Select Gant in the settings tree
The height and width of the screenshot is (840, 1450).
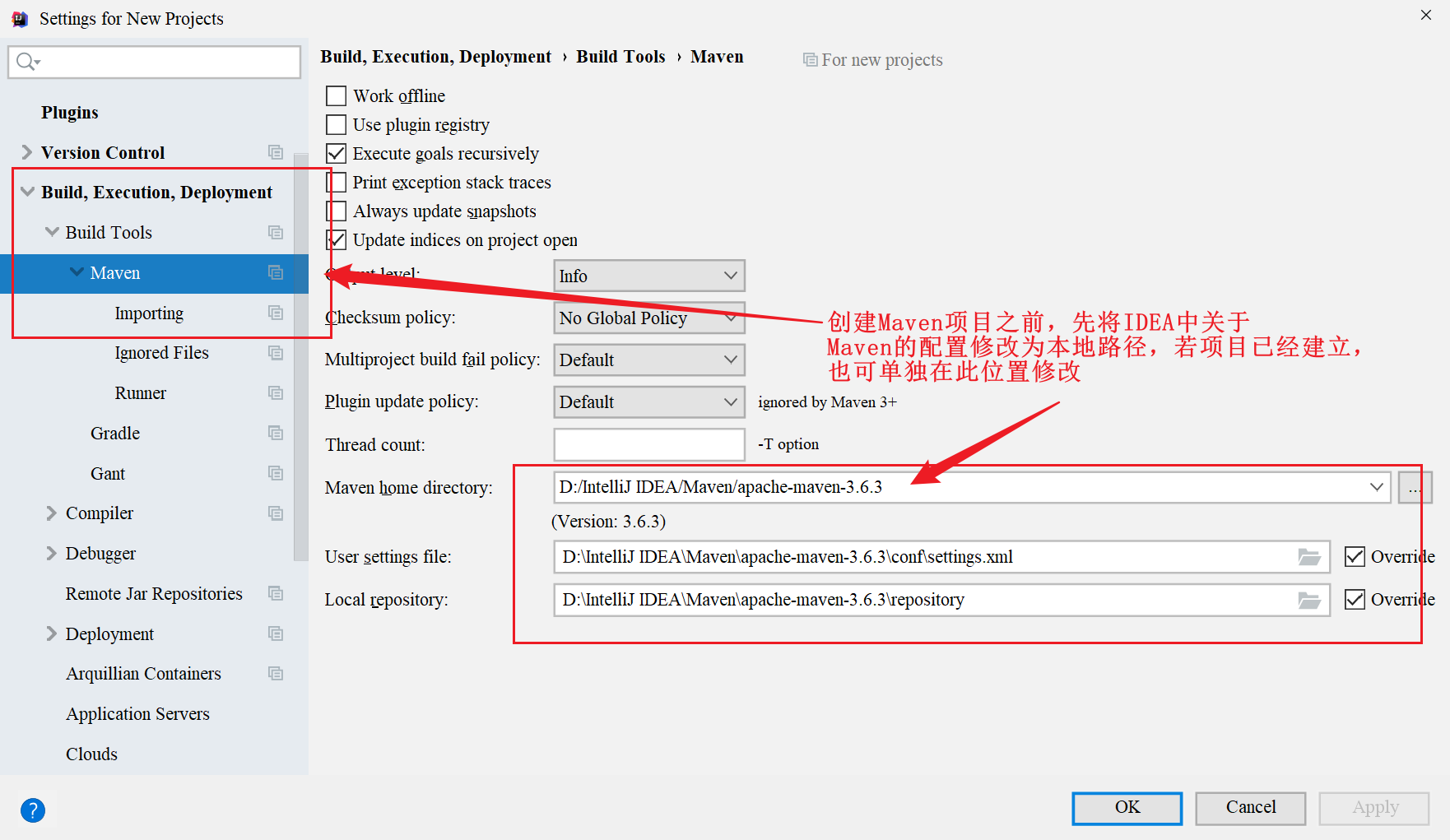tap(108, 474)
